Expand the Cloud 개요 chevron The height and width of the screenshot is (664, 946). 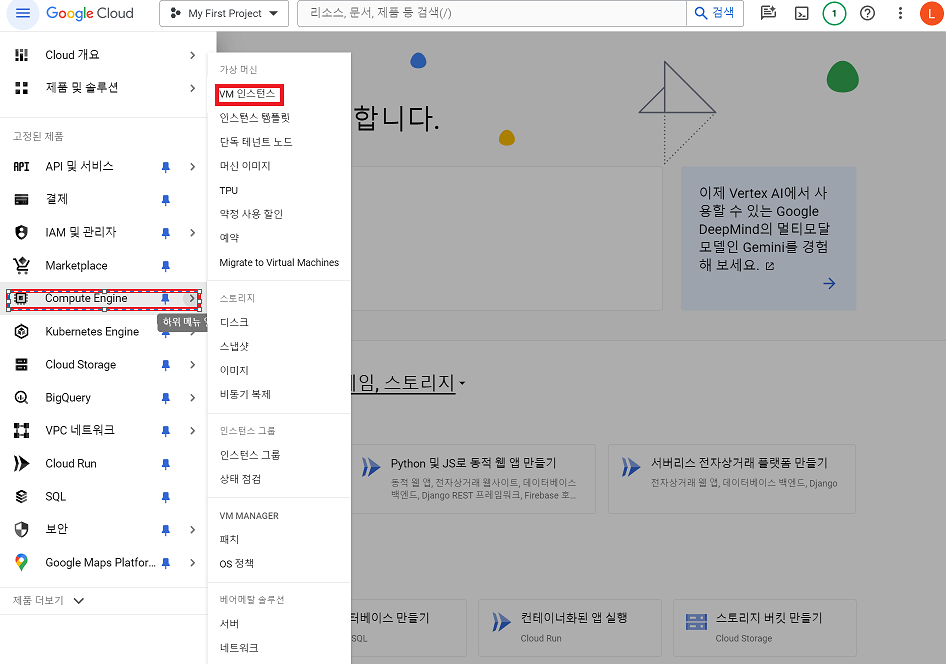pos(192,55)
